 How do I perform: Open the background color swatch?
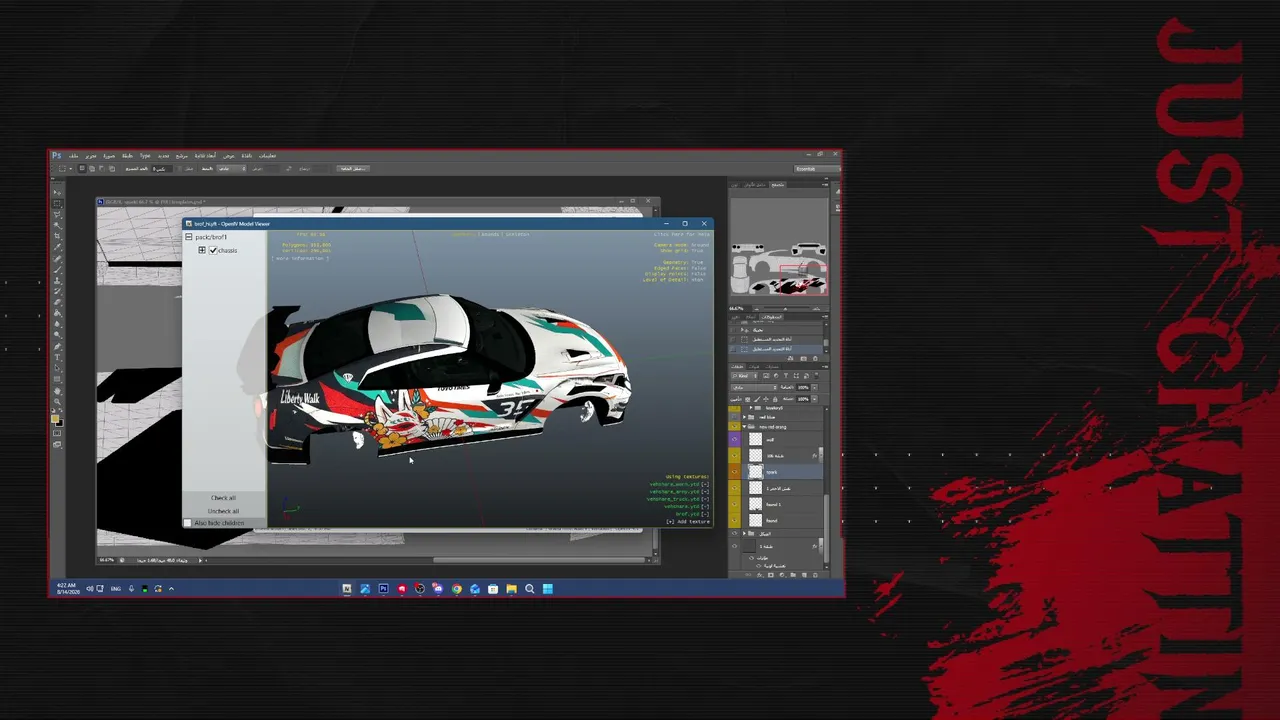[x=59, y=423]
